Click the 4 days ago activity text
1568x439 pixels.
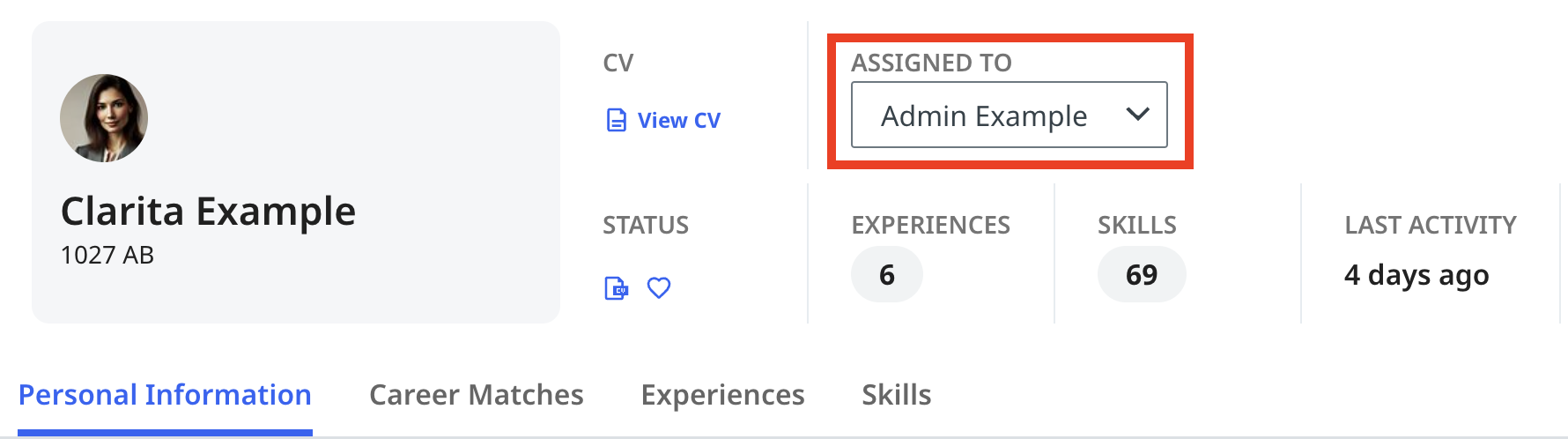pos(1416,275)
